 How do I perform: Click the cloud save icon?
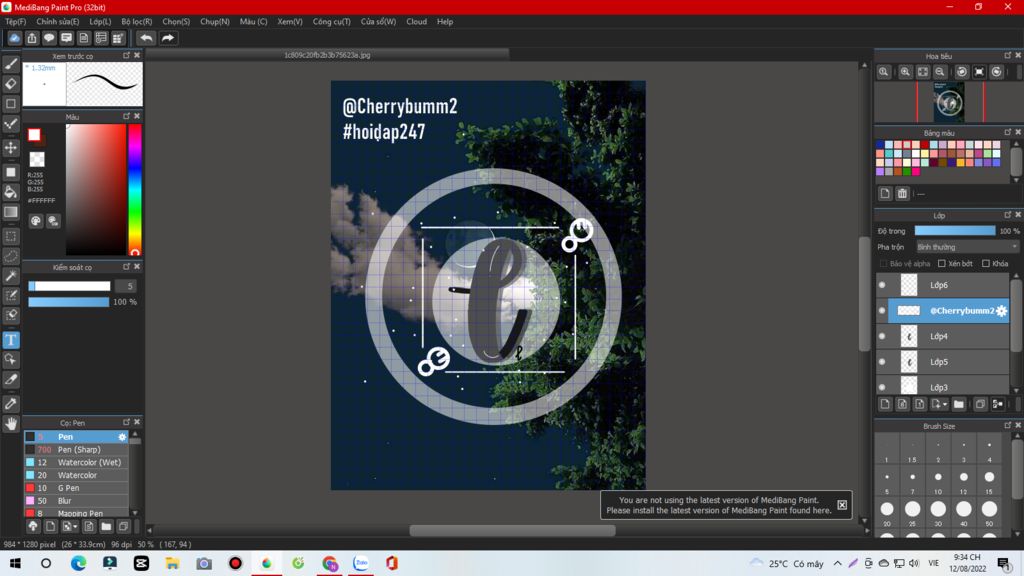(14, 38)
